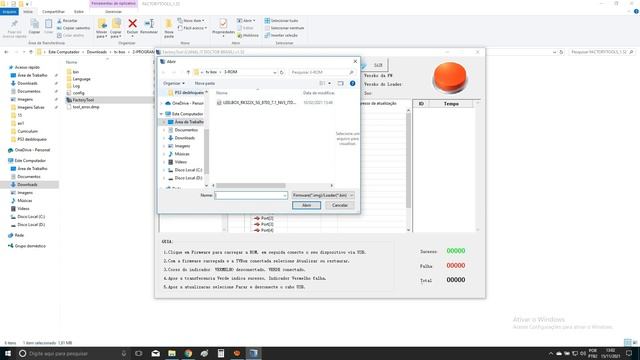Switch to the Exibir ribbon tab
The image size is (640, 360).
click(x=79, y=11)
